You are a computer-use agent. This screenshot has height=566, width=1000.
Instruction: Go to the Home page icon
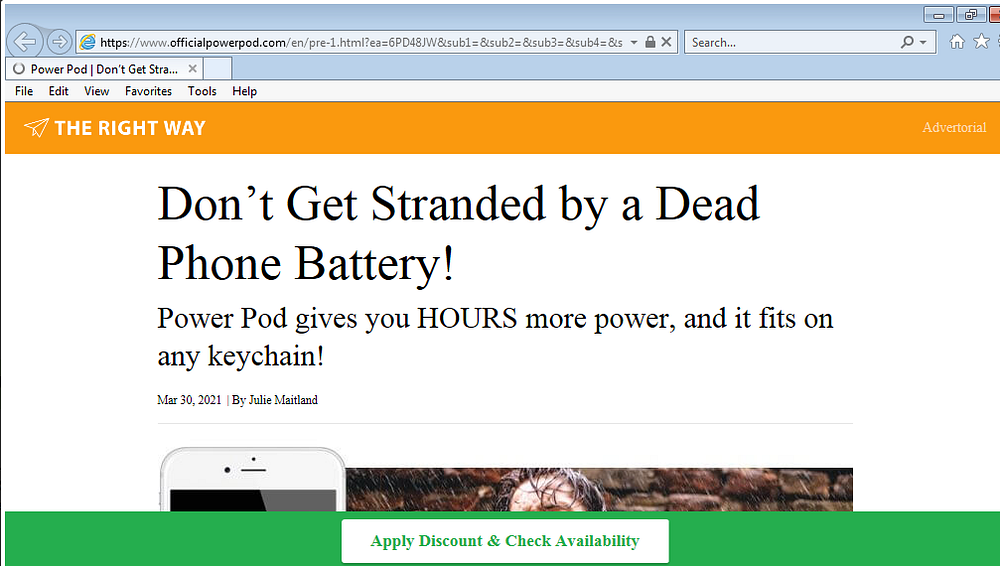957,41
